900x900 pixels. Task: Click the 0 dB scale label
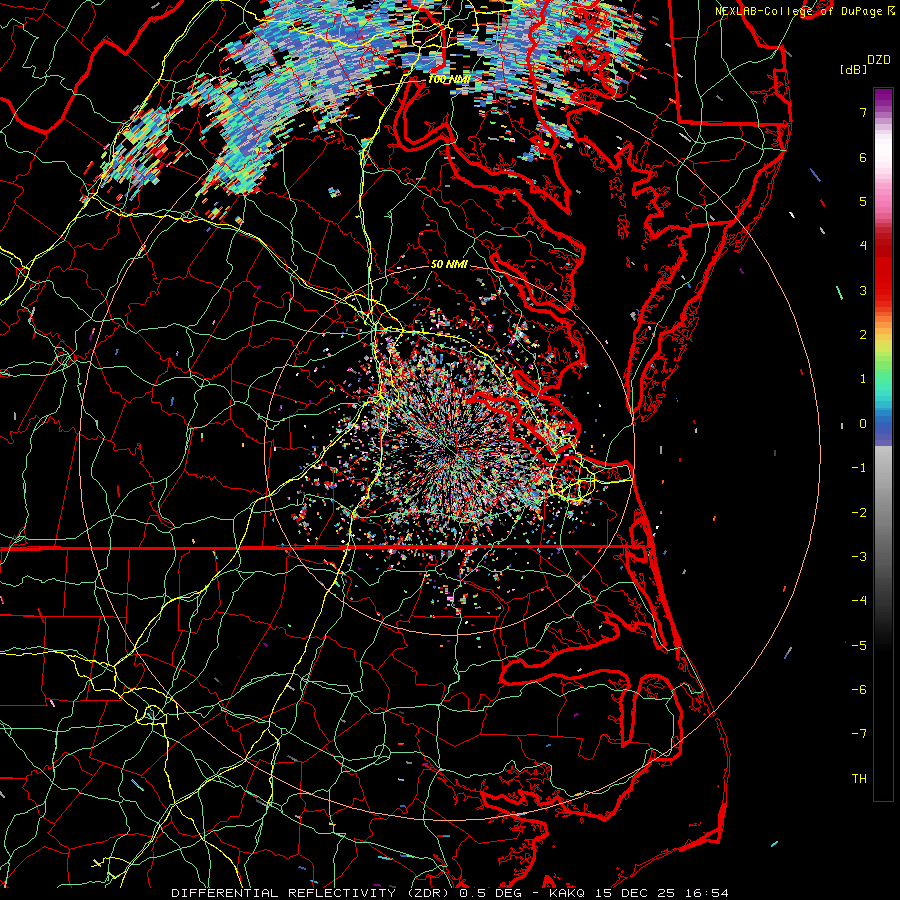pyautogui.click(x=863, y=424)
